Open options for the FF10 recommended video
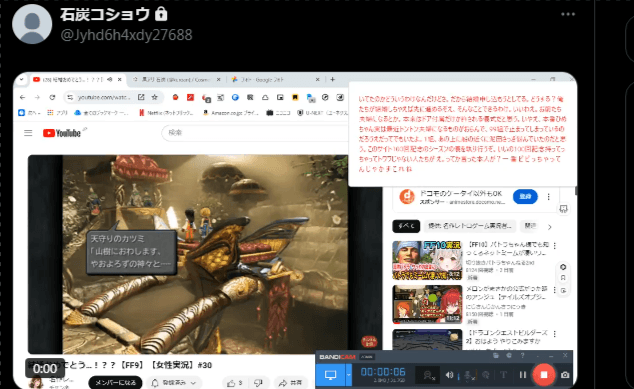The image size is (634, 389). click(555, 245)
